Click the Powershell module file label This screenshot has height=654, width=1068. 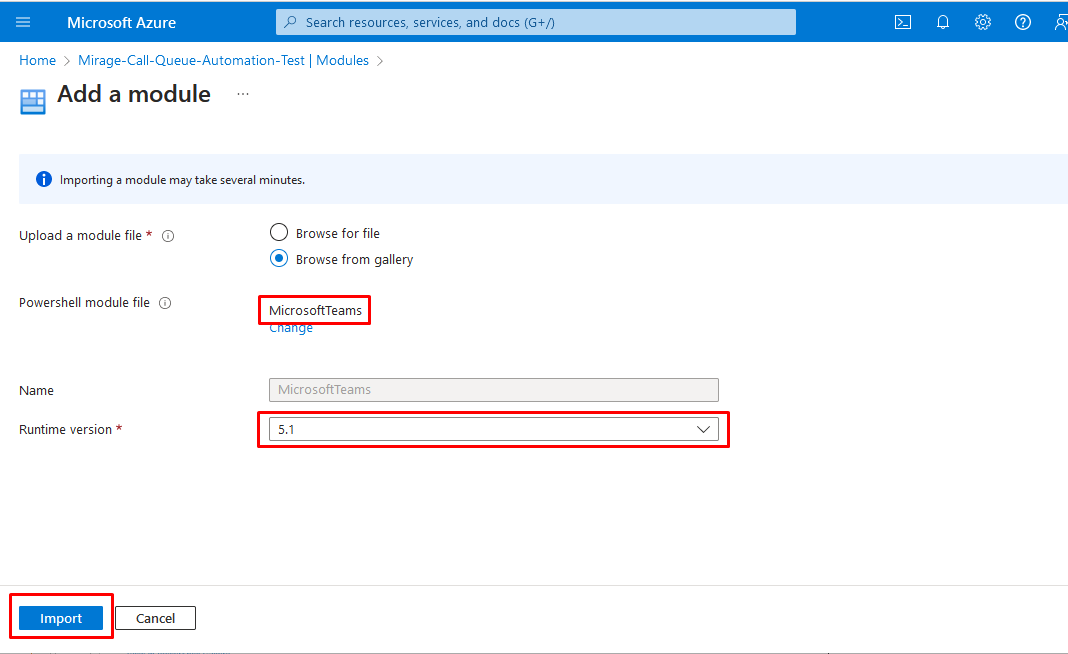tap(84, 302)
